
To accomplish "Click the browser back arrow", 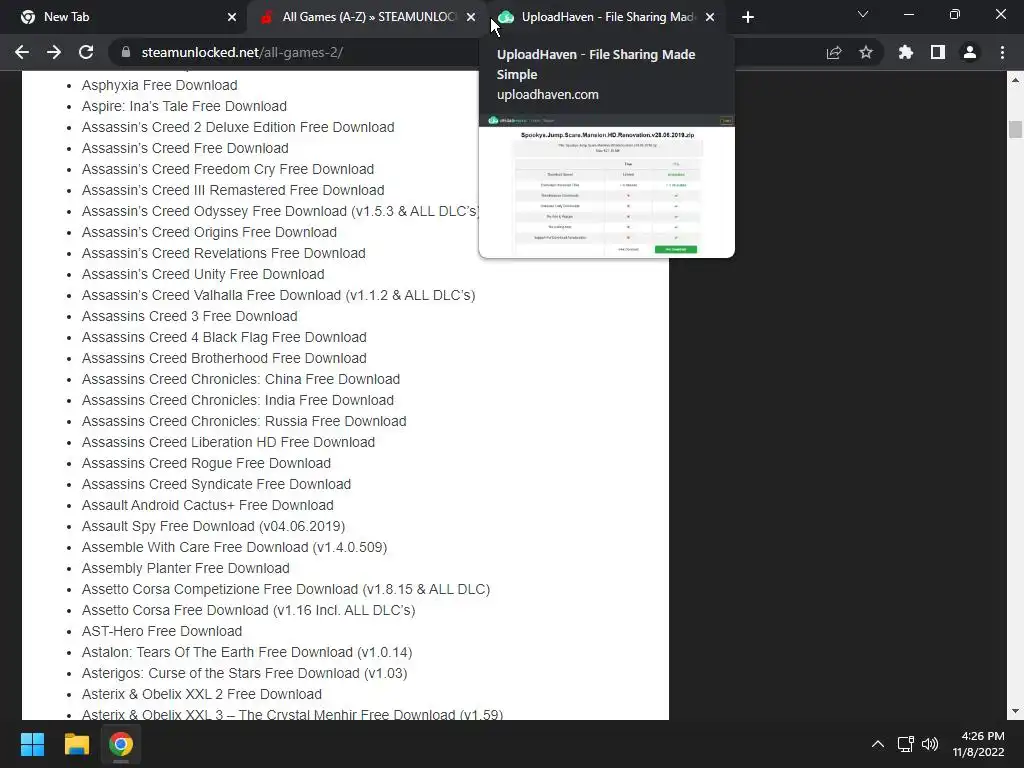I will coord(22,52).
